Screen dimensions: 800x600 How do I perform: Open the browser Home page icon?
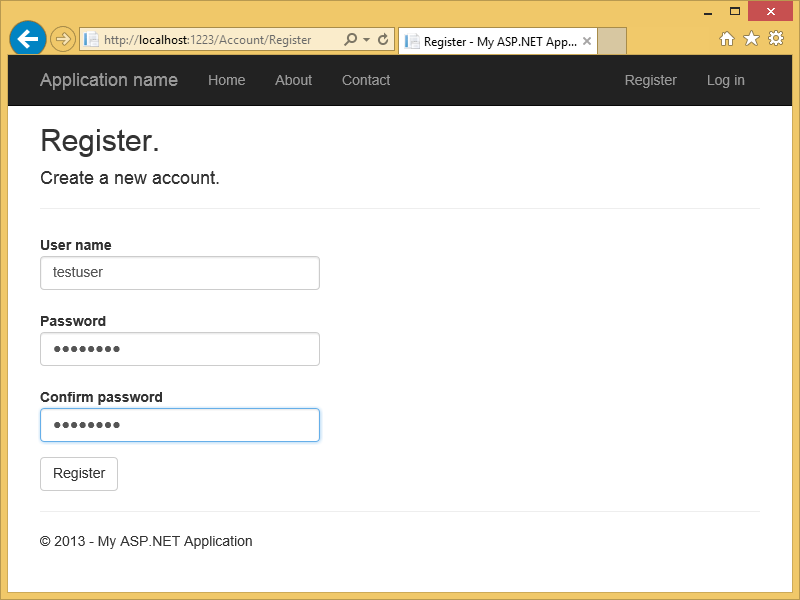pyautogui.click(x=727, y=39)
